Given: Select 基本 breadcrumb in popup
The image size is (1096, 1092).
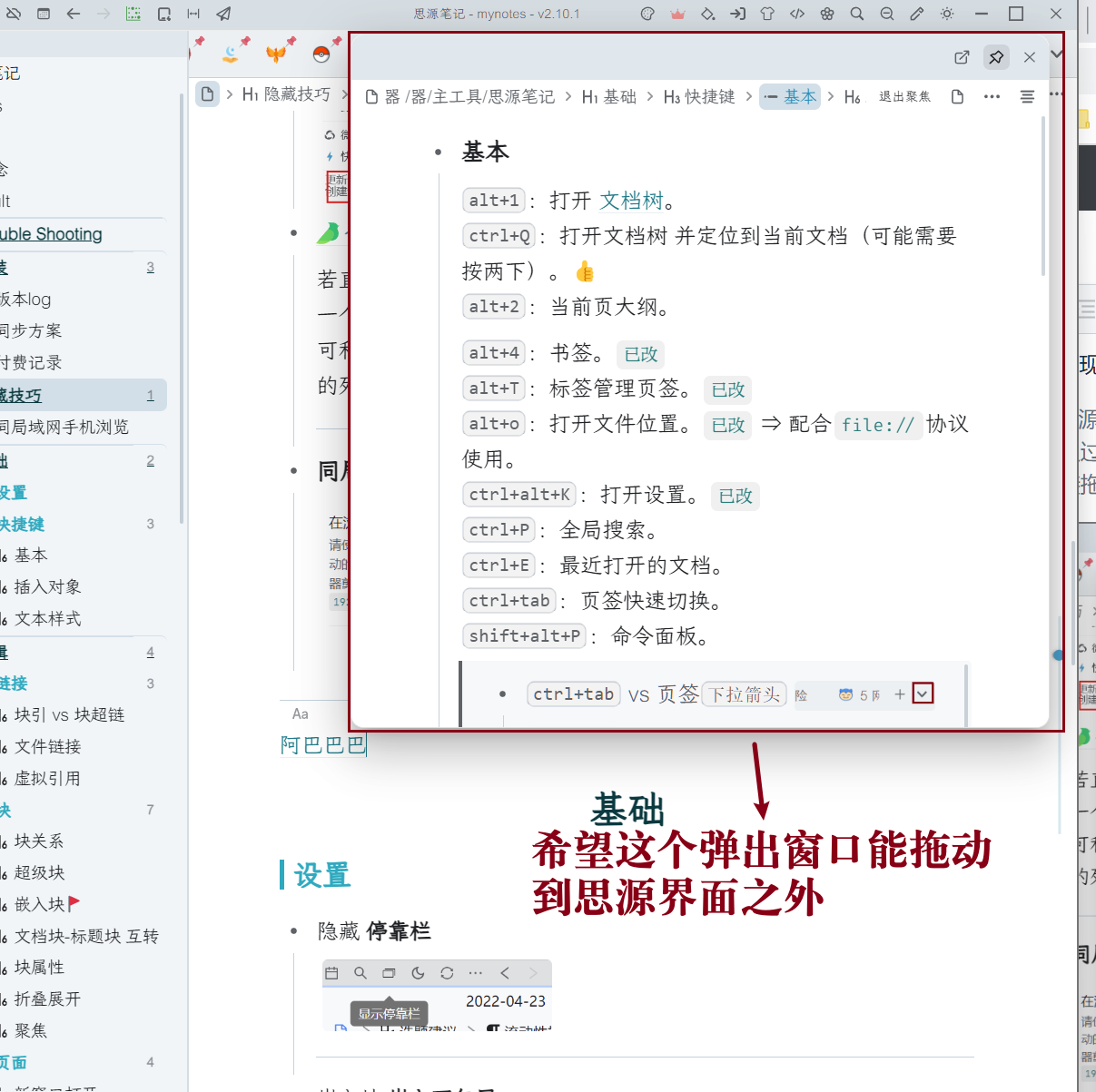Looking at the screenshot, I should 790,96.
